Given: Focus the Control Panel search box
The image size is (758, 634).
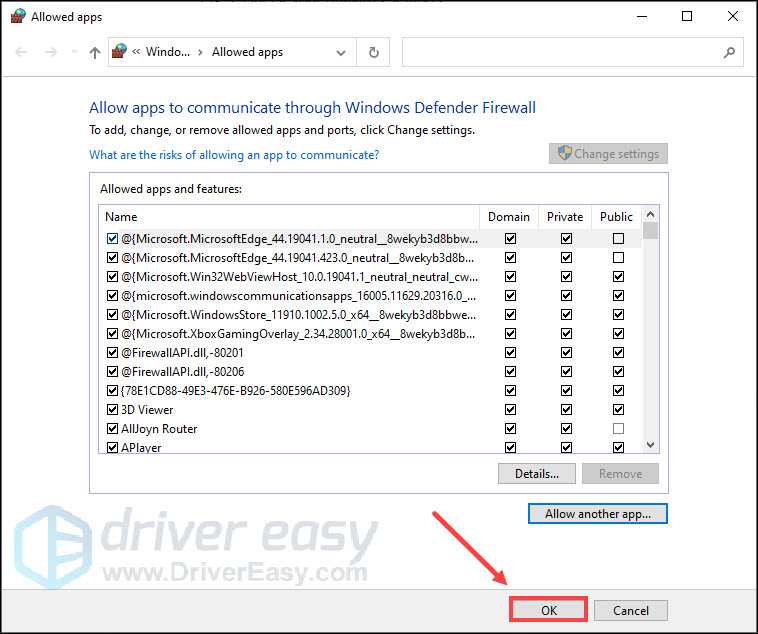Looking at the screenshot, I should click(x=572, y=52).
